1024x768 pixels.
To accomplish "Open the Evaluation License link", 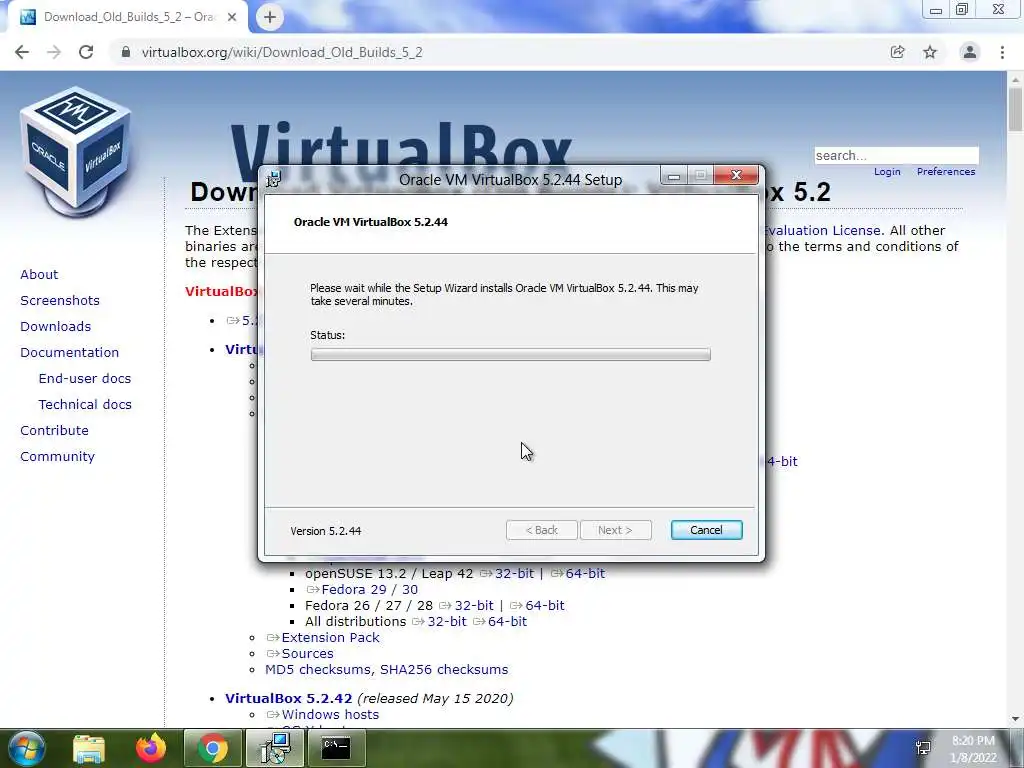I will [x=822, y=231].
